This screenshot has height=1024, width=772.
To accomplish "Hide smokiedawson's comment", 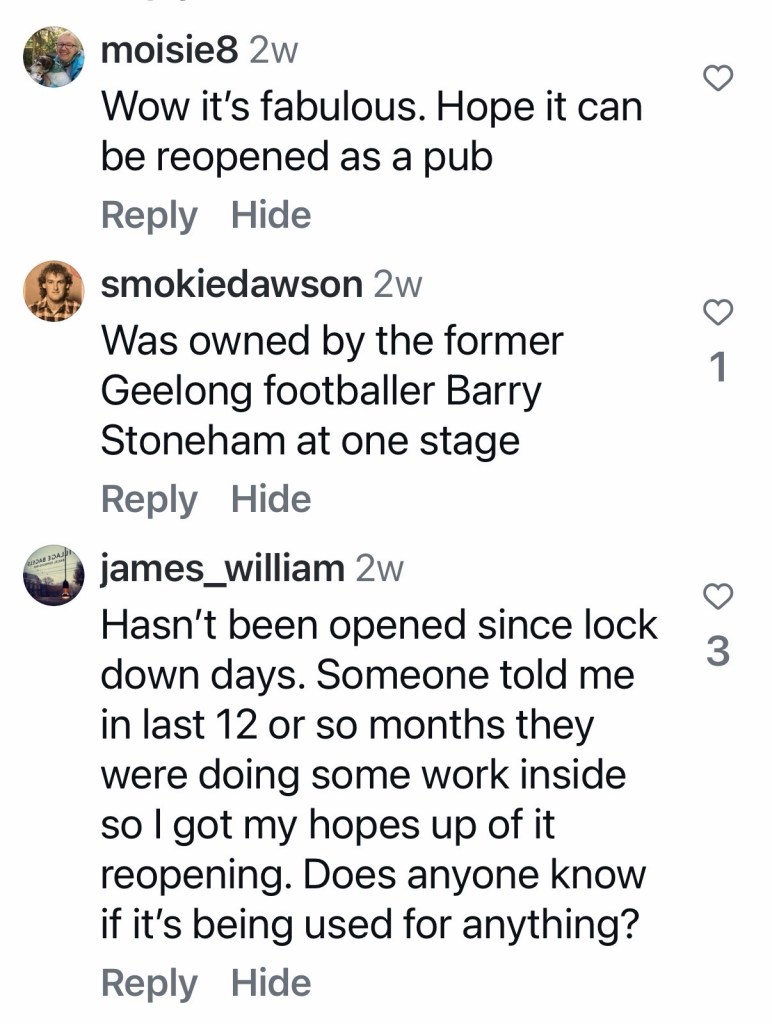I will pos(271,499).
